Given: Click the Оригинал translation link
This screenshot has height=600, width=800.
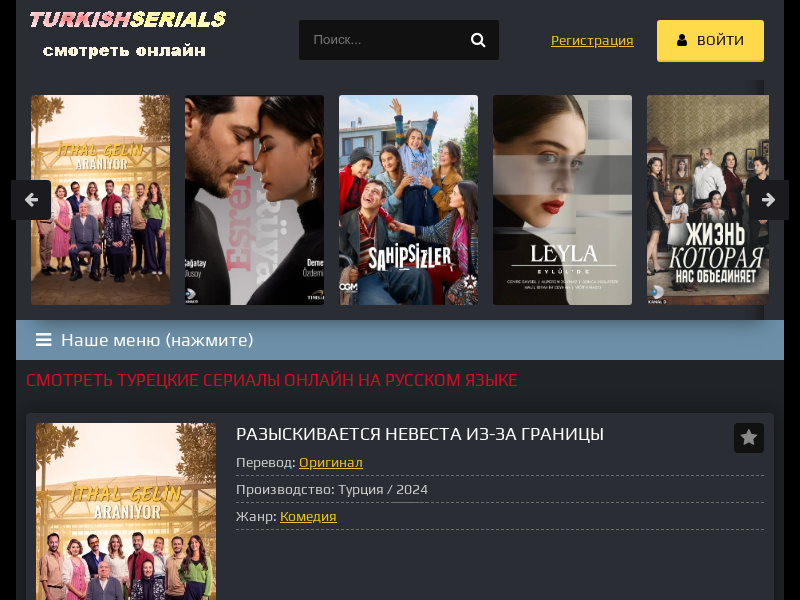Looking at the screenshot, I should (x=331, y=462).
